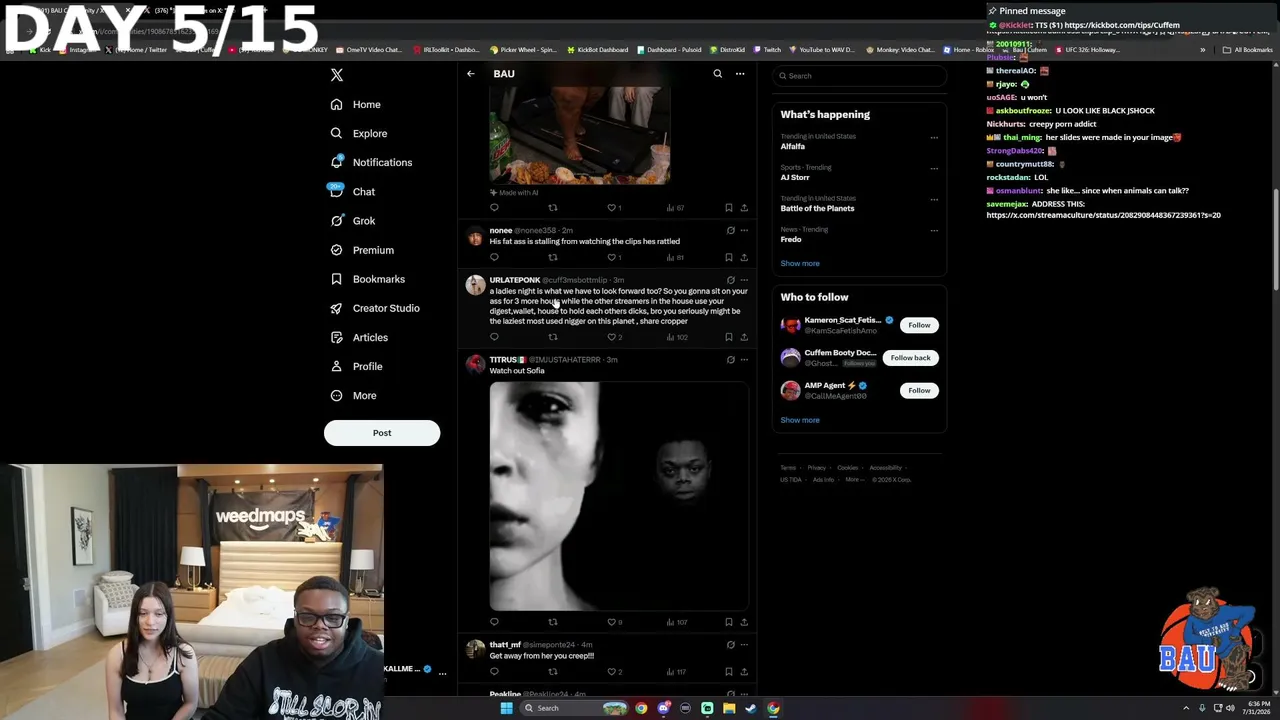
Task: Go to Home in the X sidebar
Action: (x=355, y=105)
